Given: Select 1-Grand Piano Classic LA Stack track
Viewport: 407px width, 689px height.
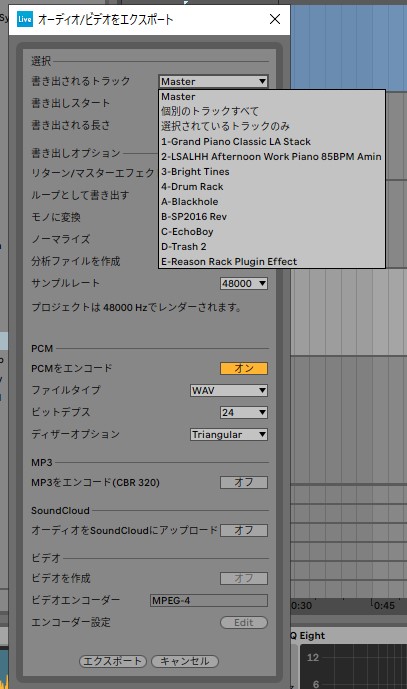Looking at the screenshot, I should click(272, 141).
